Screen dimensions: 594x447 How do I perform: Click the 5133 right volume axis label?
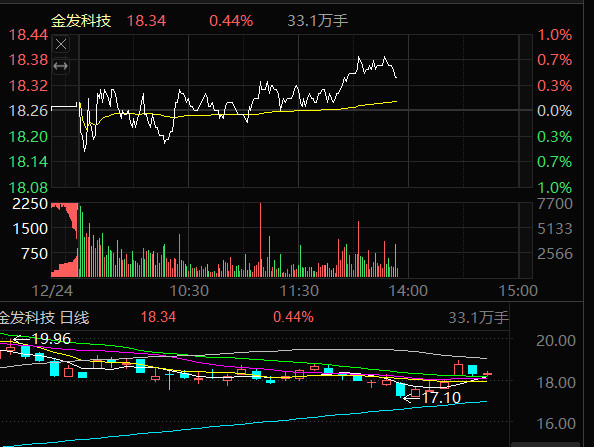tap(555, 229)
